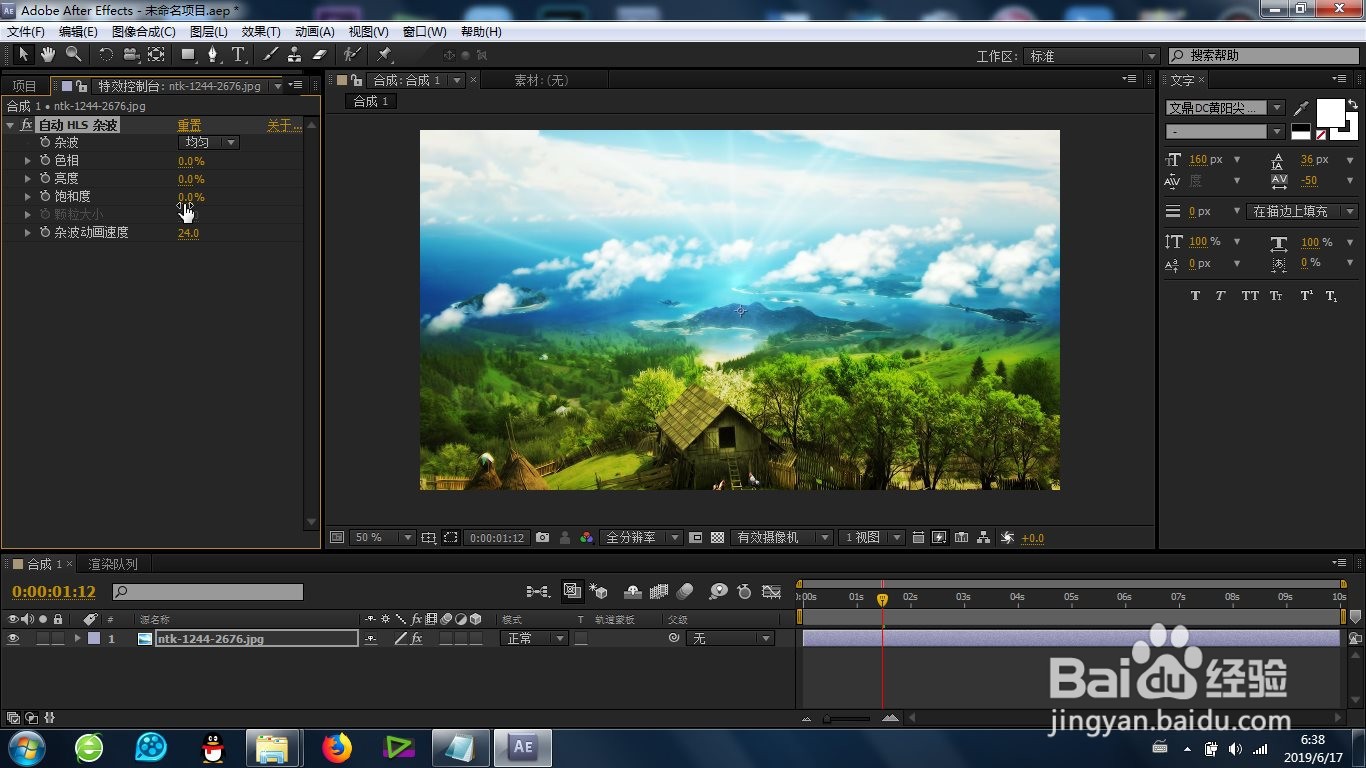This screenshot has width=1366, height=768.
Task: Enable motion blur for the timeline
Action: coord(685,592)
